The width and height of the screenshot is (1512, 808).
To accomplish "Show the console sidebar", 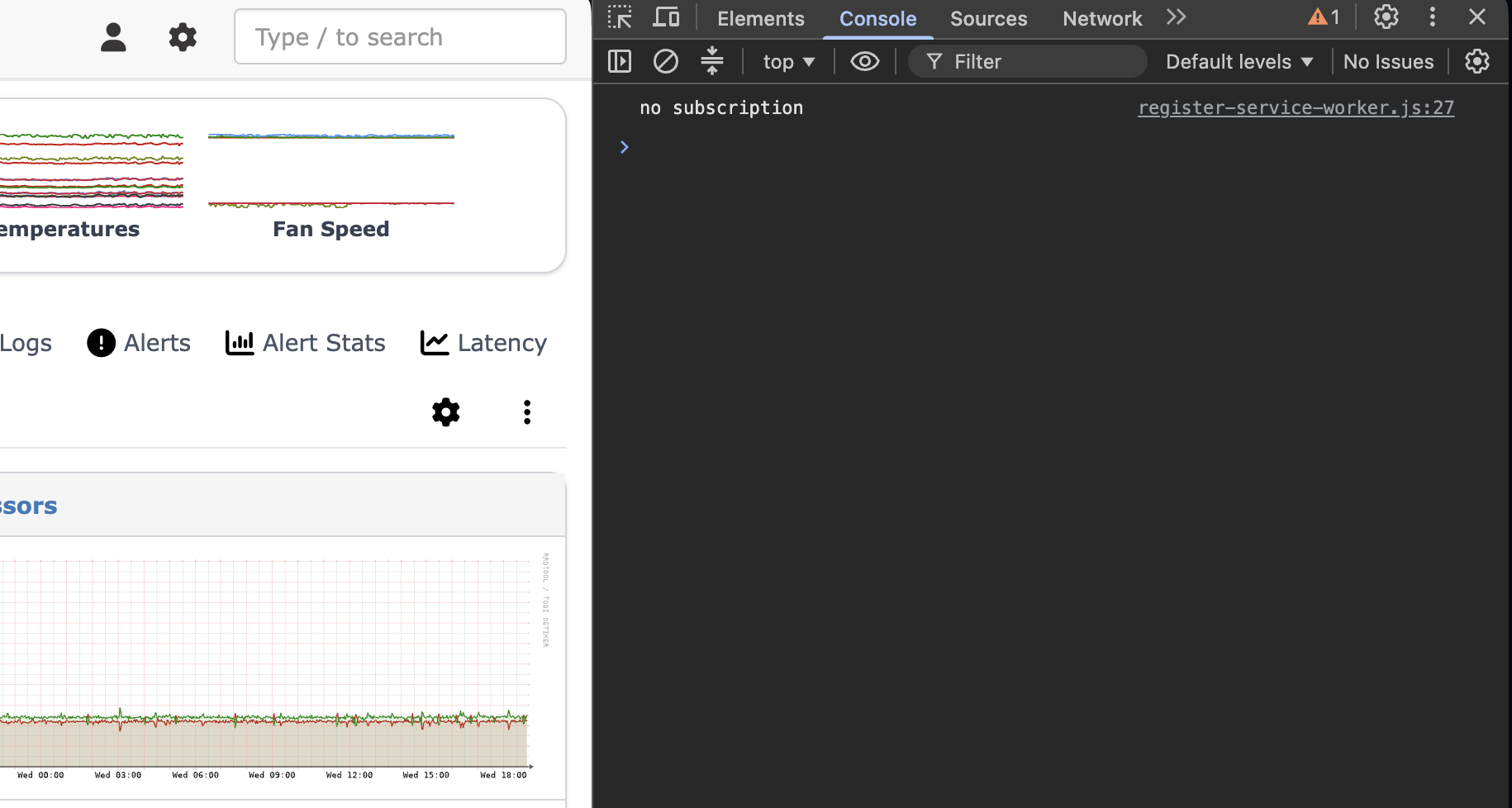I will (x=620, y=61).
